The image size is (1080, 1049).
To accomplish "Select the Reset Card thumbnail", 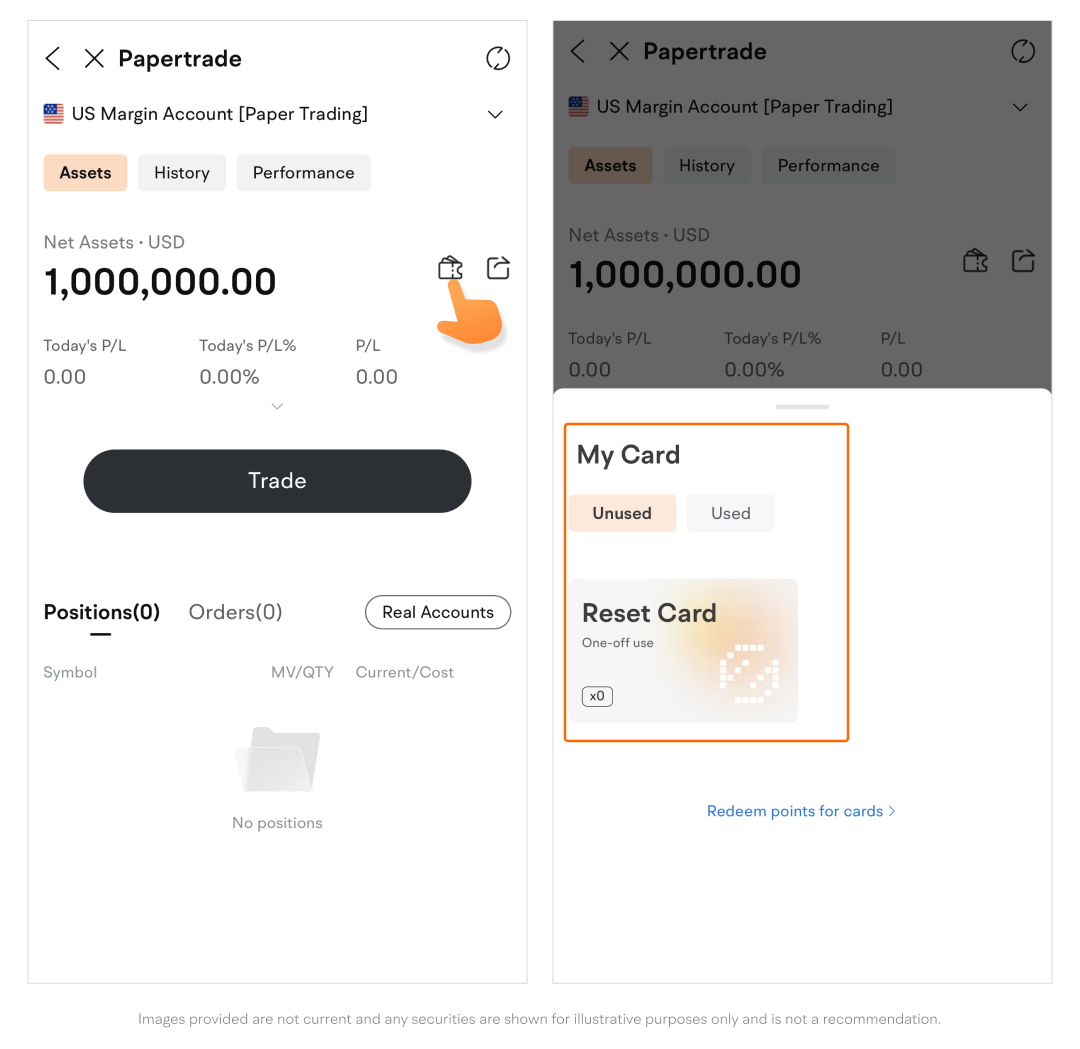I will pyautogui.click(x=684, y=650).
